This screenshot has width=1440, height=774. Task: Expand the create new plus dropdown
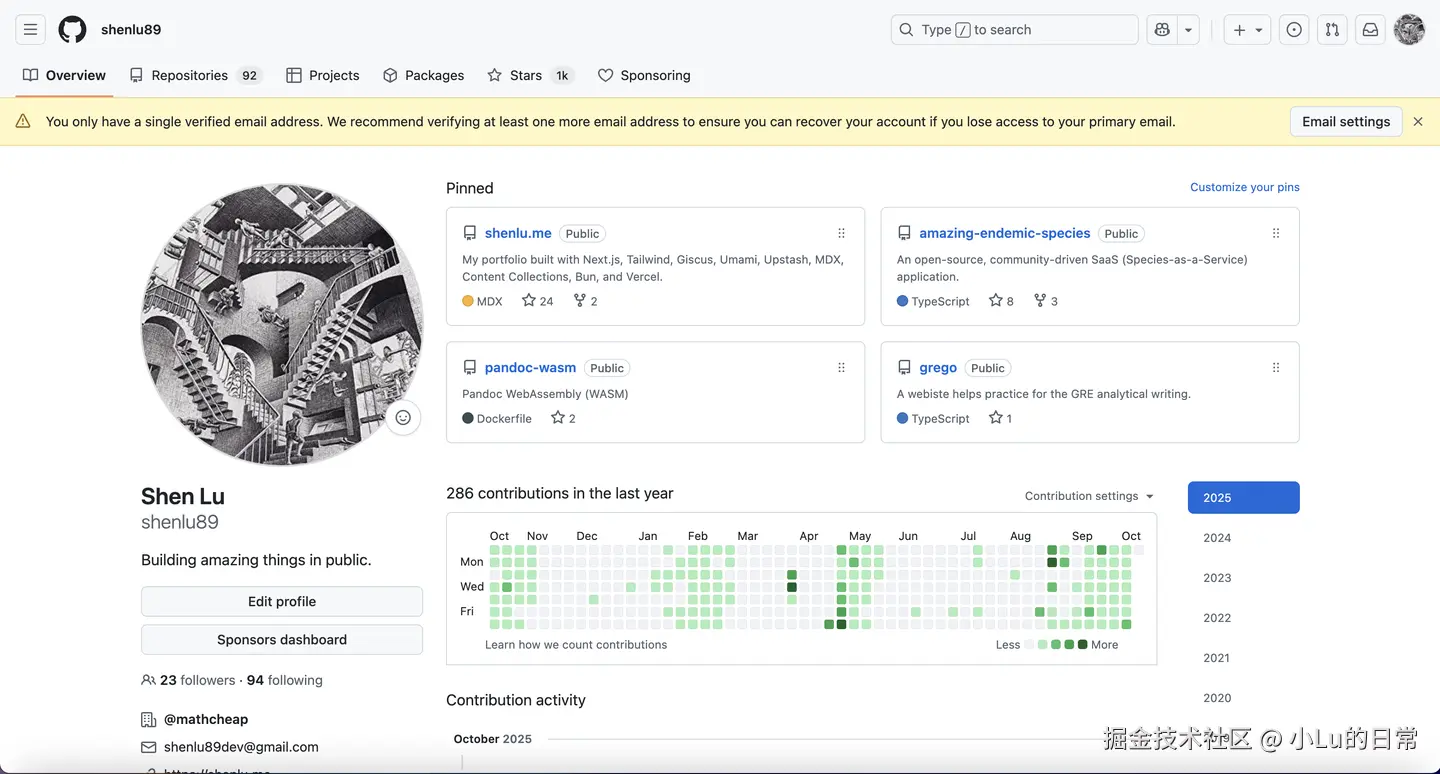click(1248, 30)
